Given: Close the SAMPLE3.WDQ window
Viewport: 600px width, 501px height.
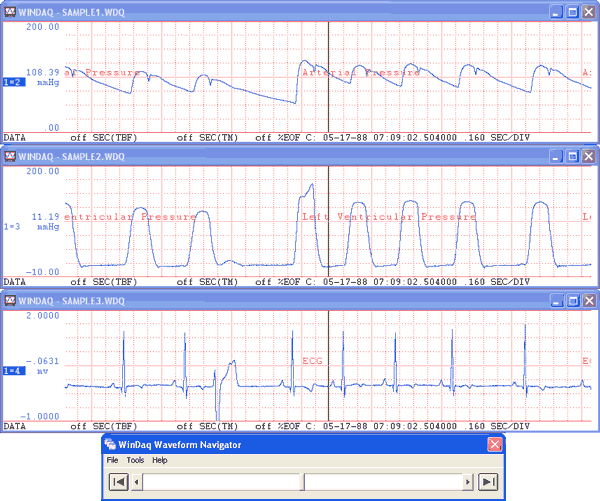Looking at the screenshot, I should 589,301.
